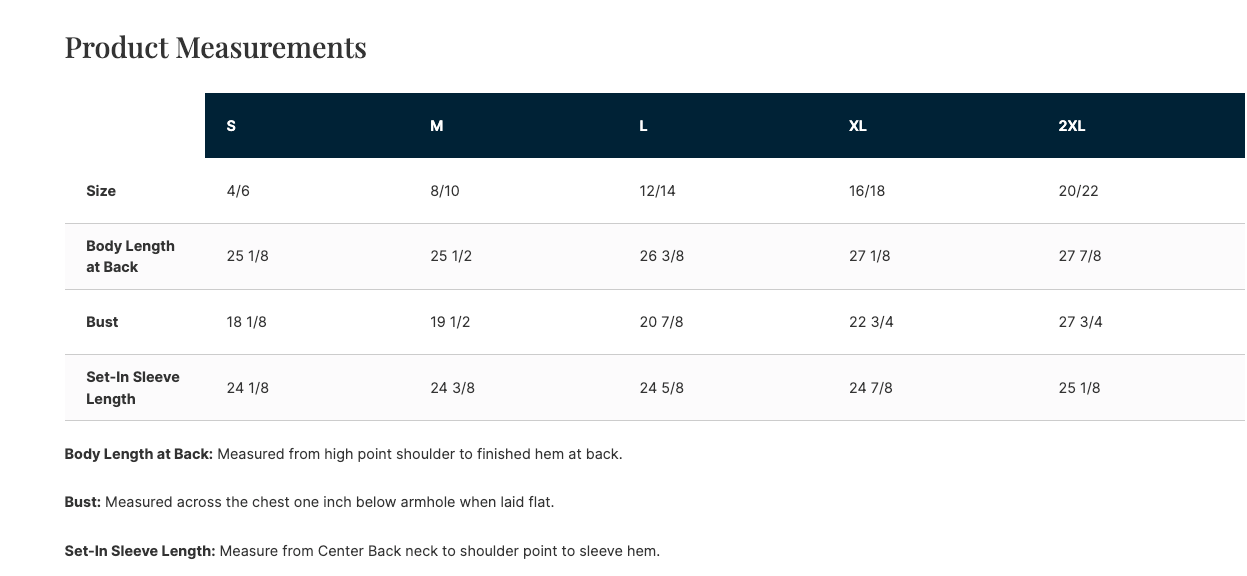
Task: Click the 12/14 size cell
Action: 658,191
